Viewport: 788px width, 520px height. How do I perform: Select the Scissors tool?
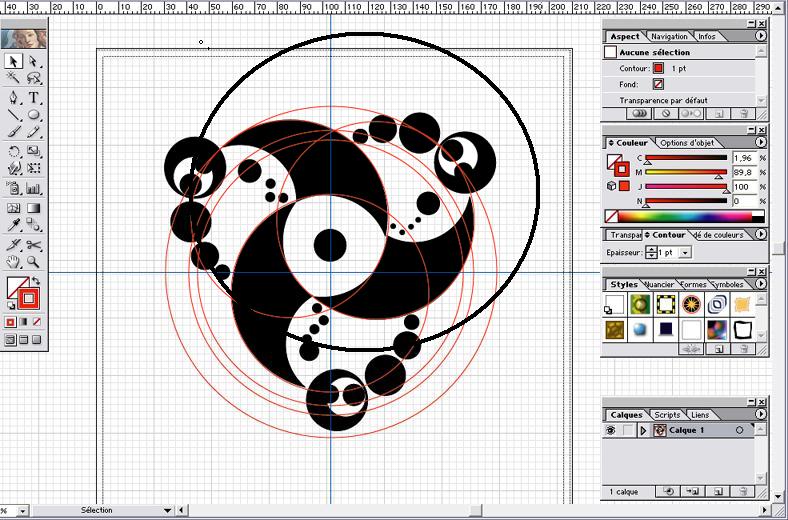pos(33,245)
